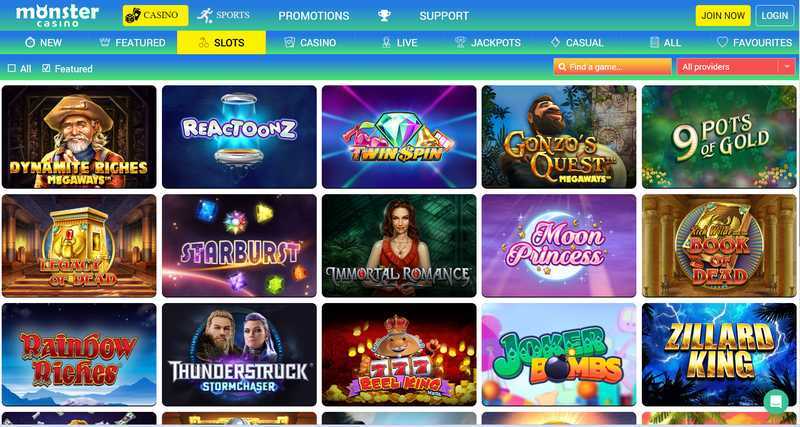Focus the Find a game search field
This screenshot has width=800, height=427.
click(x=612, y=67)
